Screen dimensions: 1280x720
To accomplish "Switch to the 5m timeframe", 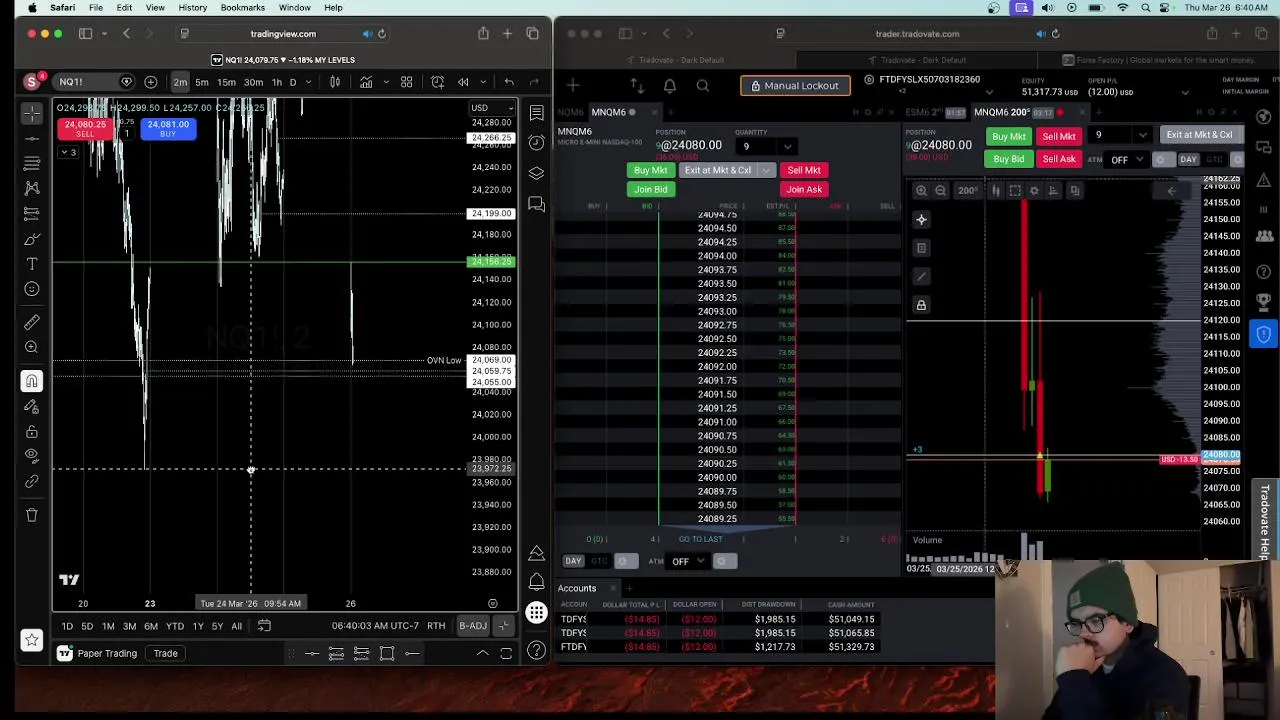I will click(202, 82).
